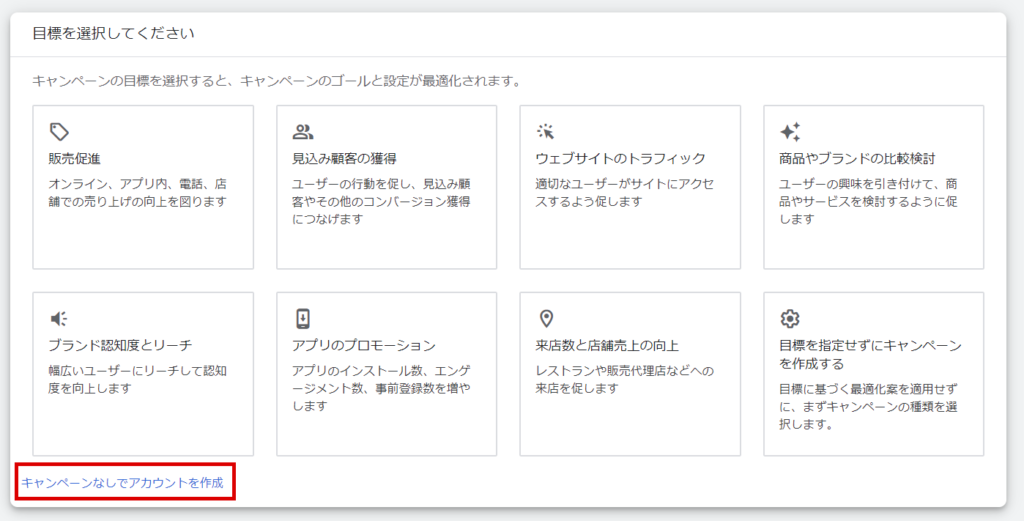Click the price tag icon for 販売促進
This screenshot has width=1024, height=521.
59,132
